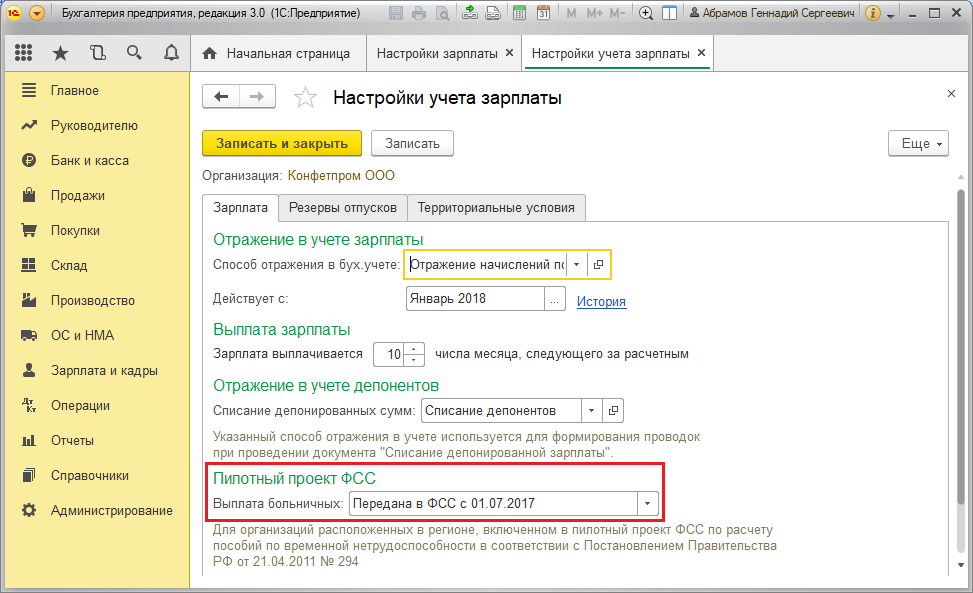
Task: Open the sections grid menu icon
Action: [23, 53]
